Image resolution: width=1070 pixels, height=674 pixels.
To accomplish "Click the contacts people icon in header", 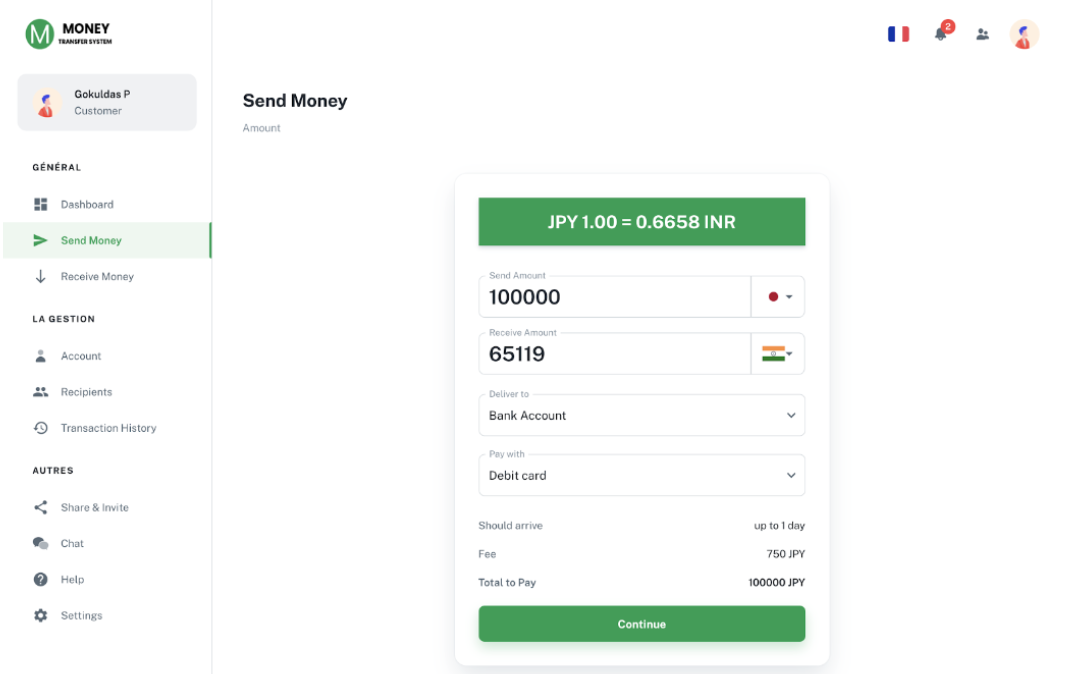I will [x=982, y=34].
